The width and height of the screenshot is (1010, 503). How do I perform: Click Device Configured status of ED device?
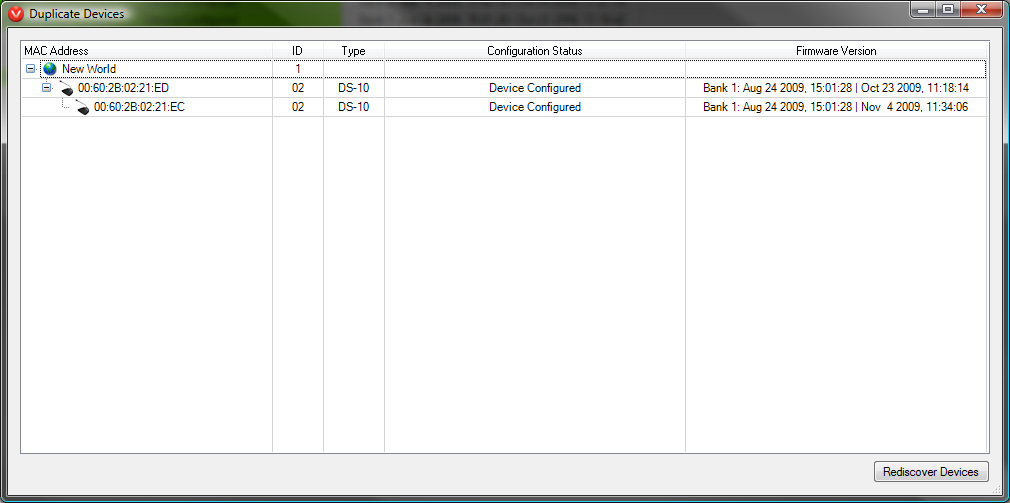(x=534, y=88)
